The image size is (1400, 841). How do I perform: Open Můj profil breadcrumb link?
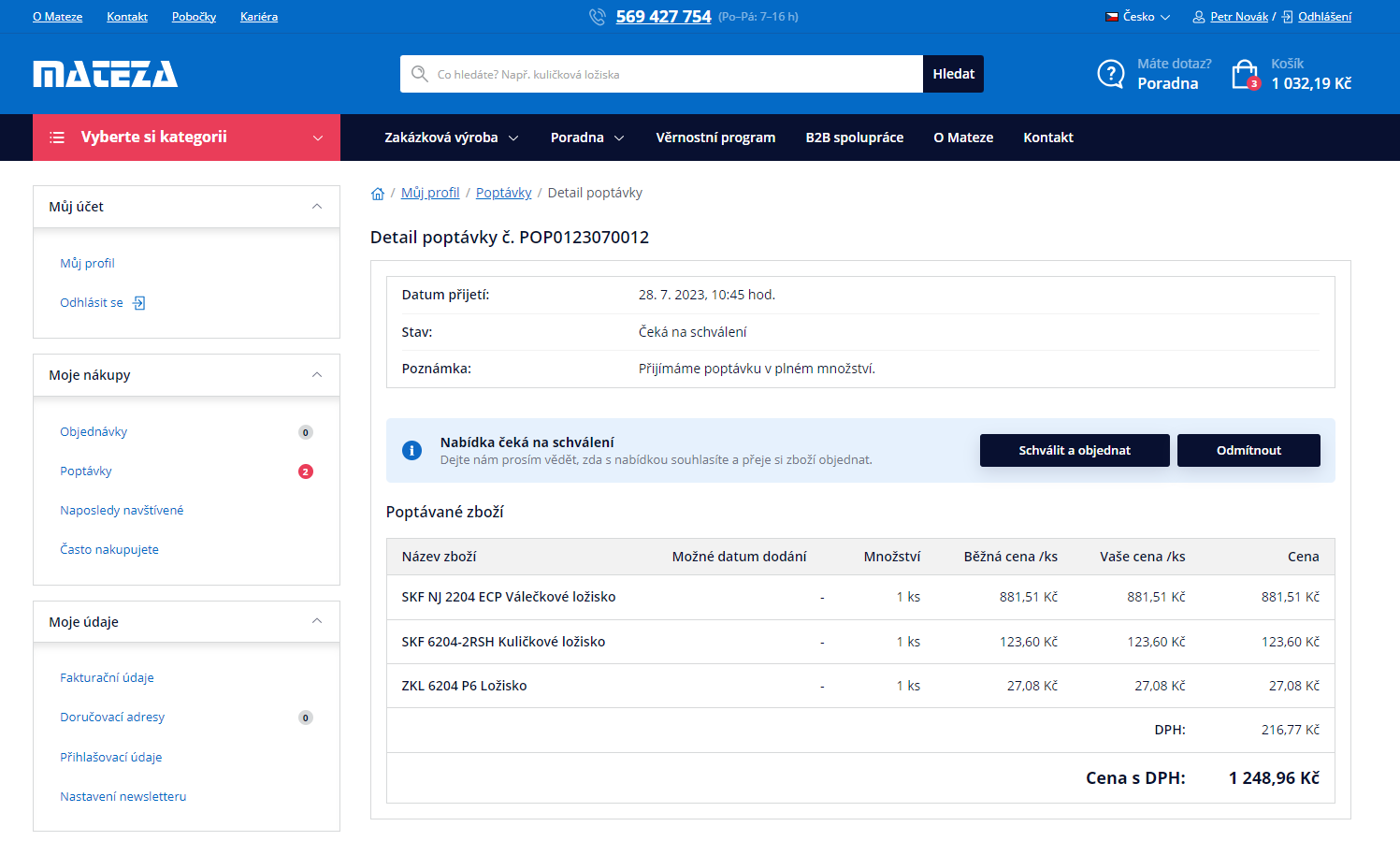pos(430,193)
